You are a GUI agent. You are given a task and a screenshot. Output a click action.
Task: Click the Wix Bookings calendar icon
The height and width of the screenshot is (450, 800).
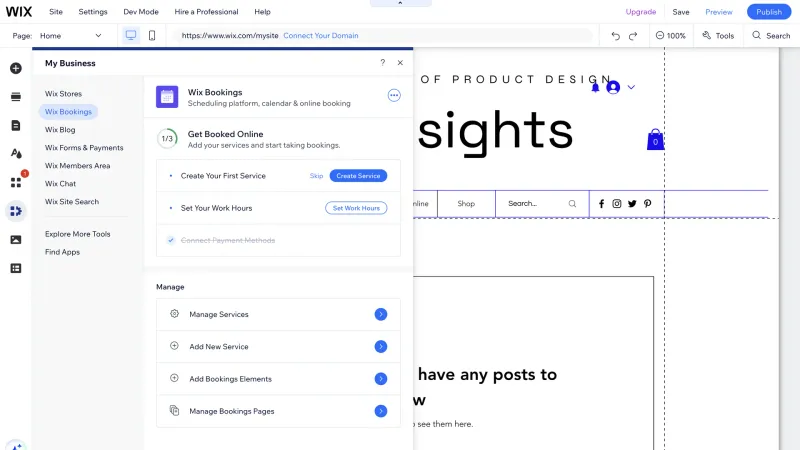coord(167,97)
